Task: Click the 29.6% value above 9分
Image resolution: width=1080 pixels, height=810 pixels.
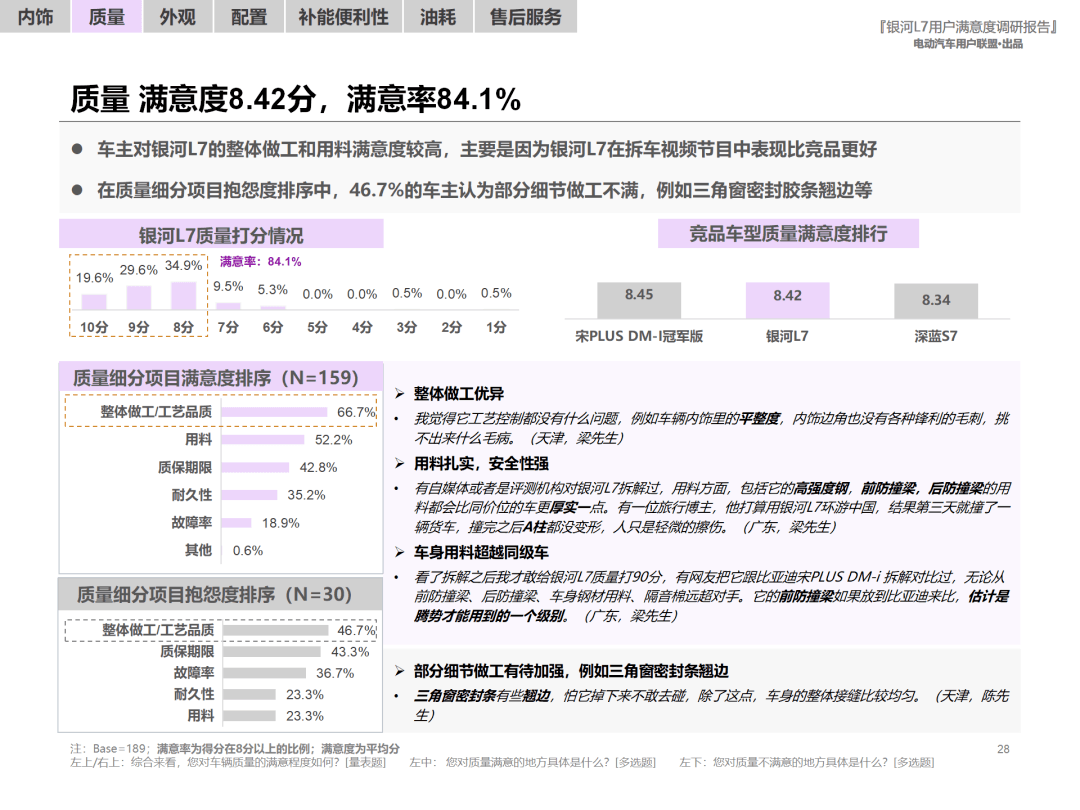Action: coord(138,270)
